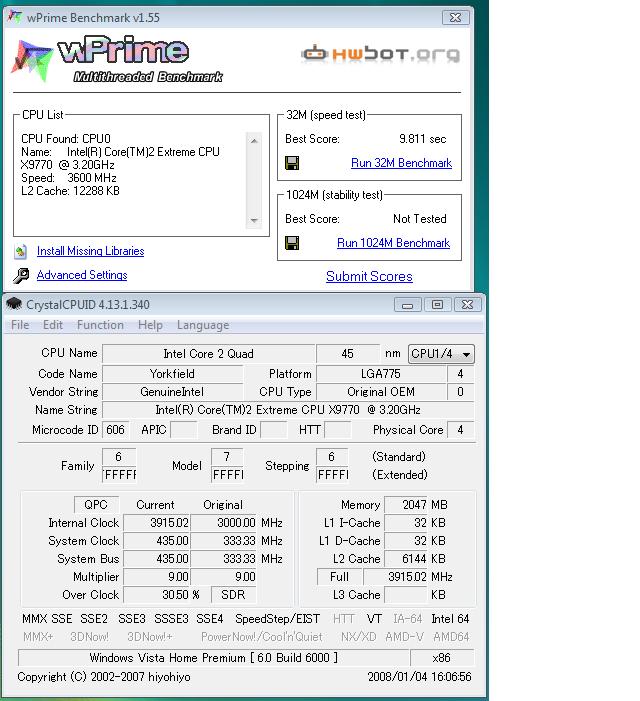Click the Model standard value 7

[227, 456]
